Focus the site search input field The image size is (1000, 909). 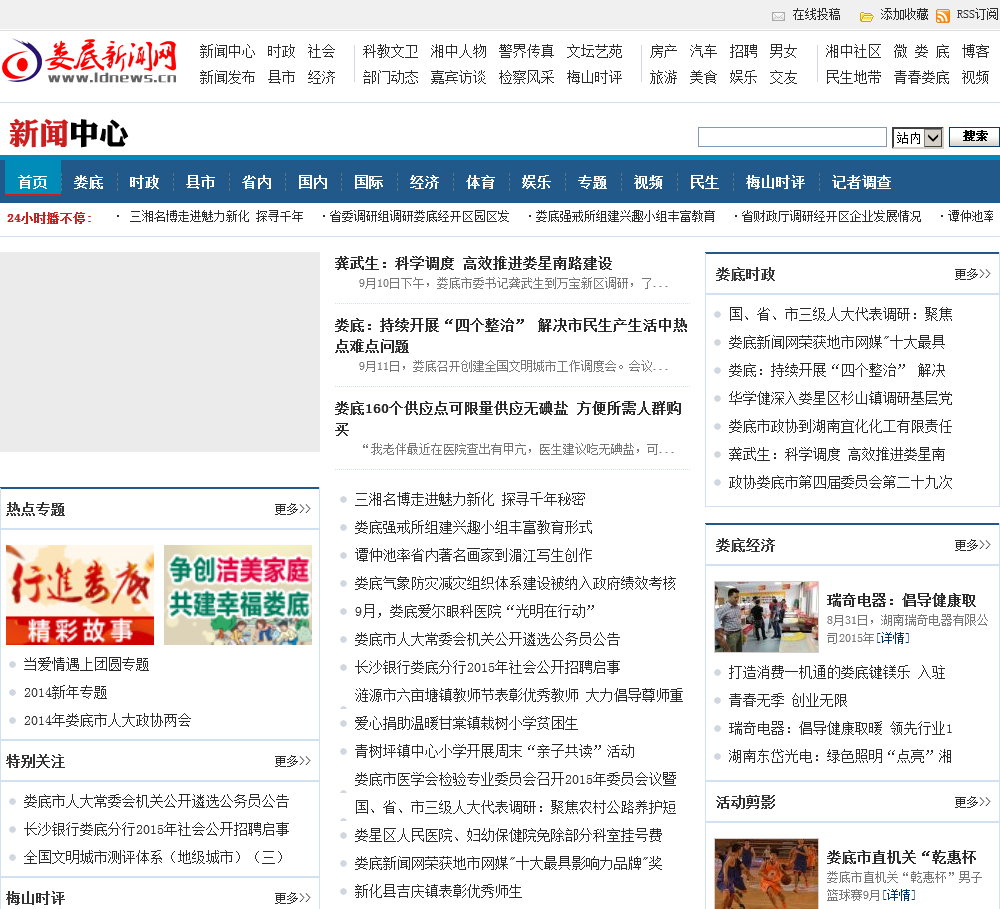coord(792,137)
